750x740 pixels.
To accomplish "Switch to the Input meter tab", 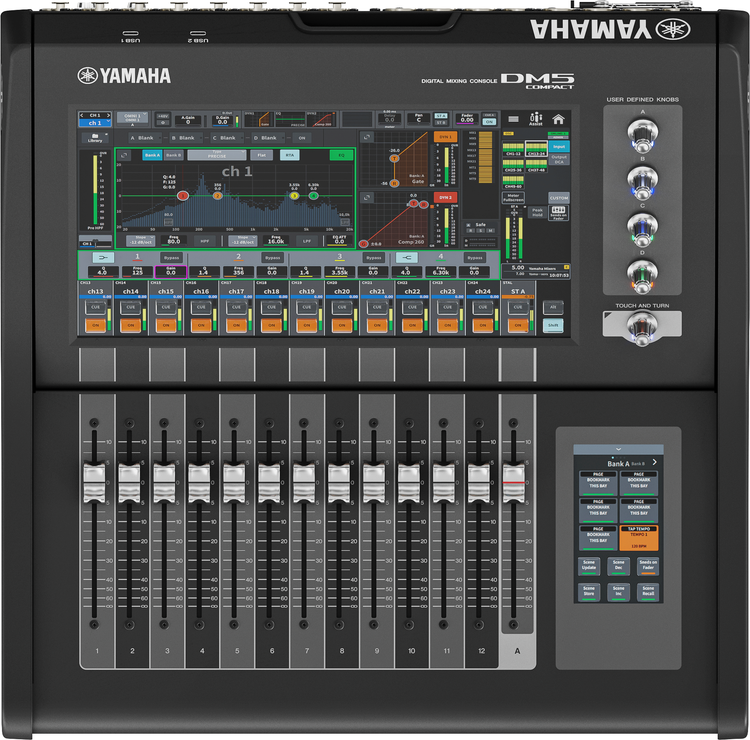I will (559, 146).
